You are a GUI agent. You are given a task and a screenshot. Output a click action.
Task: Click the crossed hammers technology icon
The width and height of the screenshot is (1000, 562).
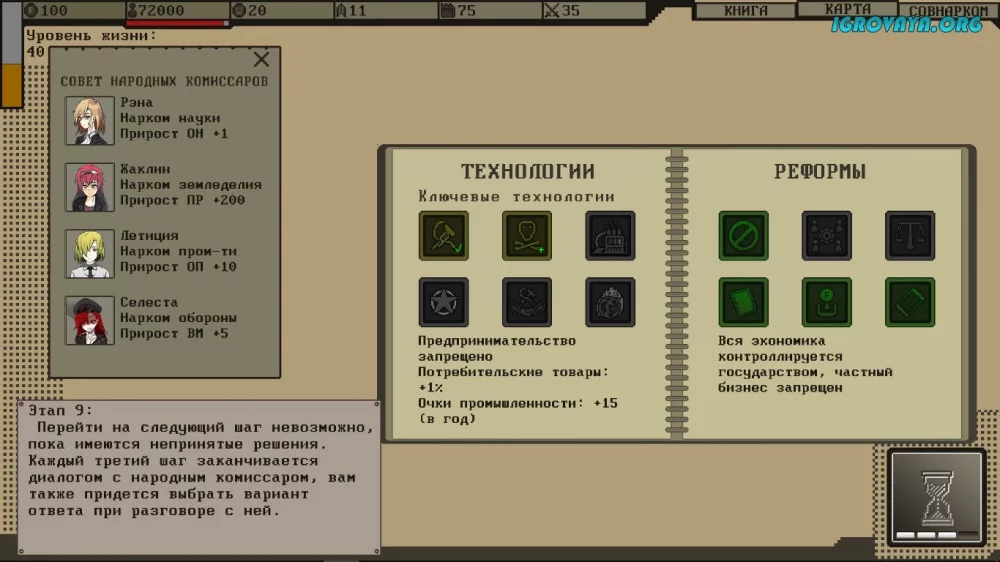tap(526, 302)
